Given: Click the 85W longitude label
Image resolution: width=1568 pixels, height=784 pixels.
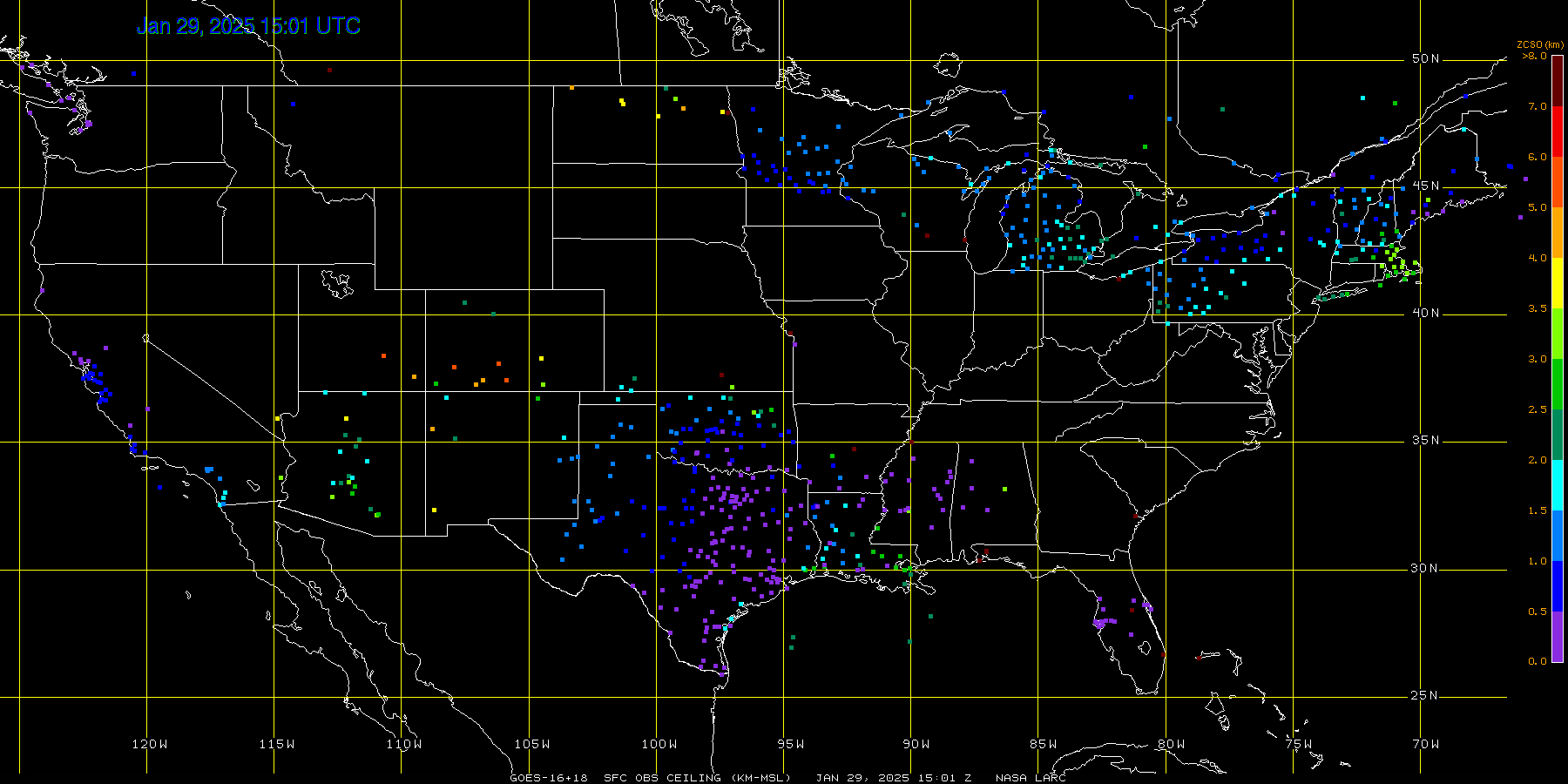Looking at the screenshot, I should (1044, 745).
